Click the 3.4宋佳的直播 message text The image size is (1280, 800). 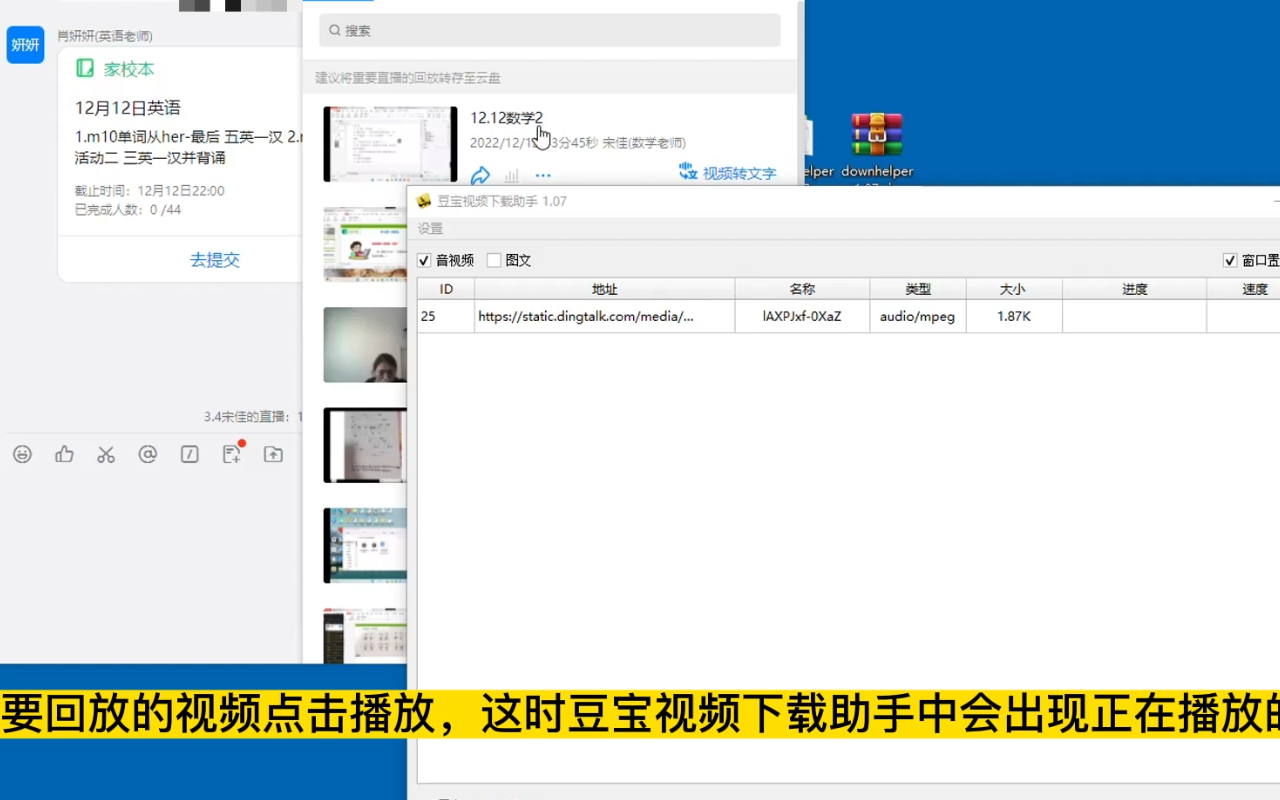248,417
